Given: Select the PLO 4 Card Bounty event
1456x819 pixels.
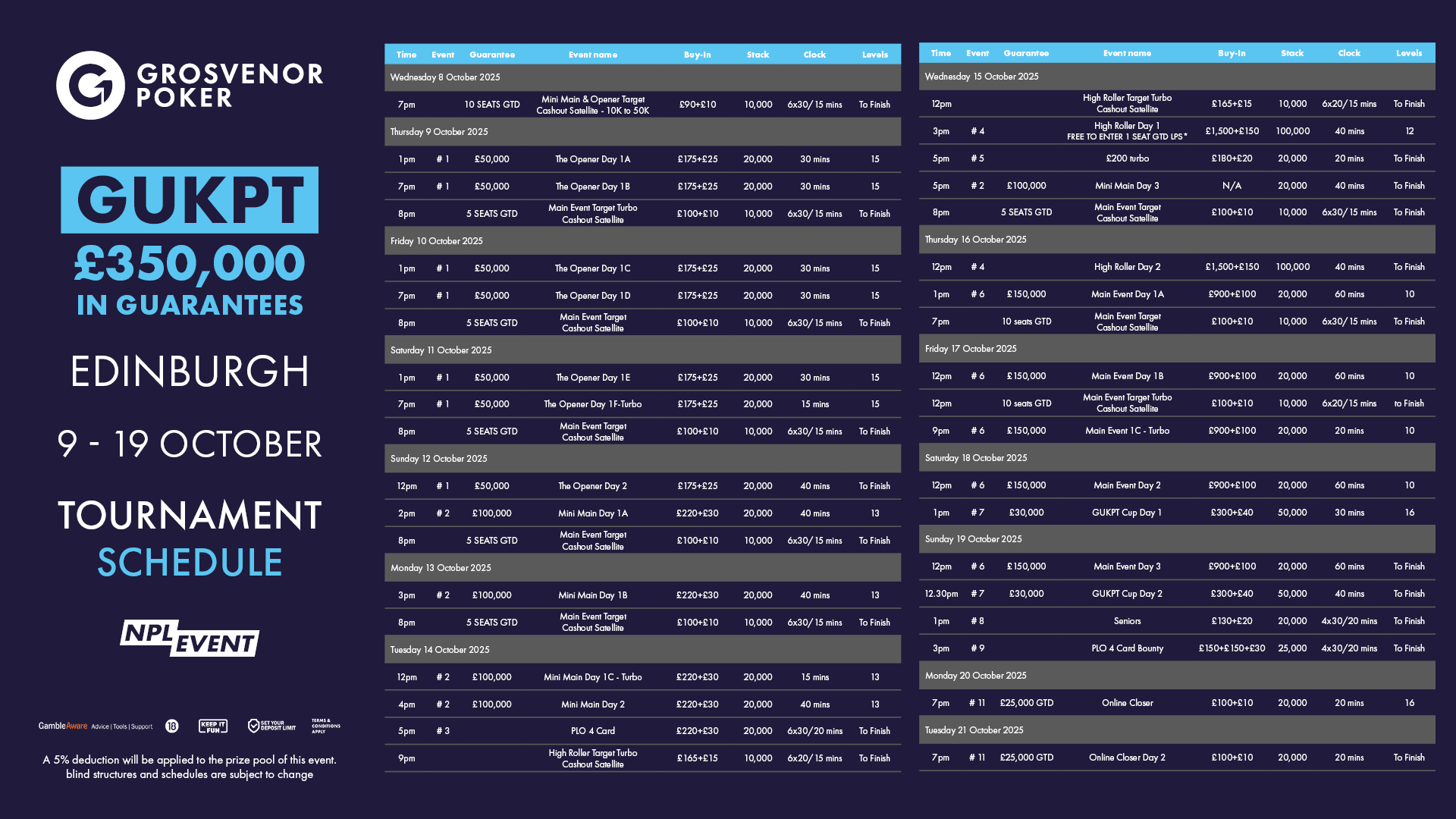Looking at the screenshot, I should (x=1127, y=648).
